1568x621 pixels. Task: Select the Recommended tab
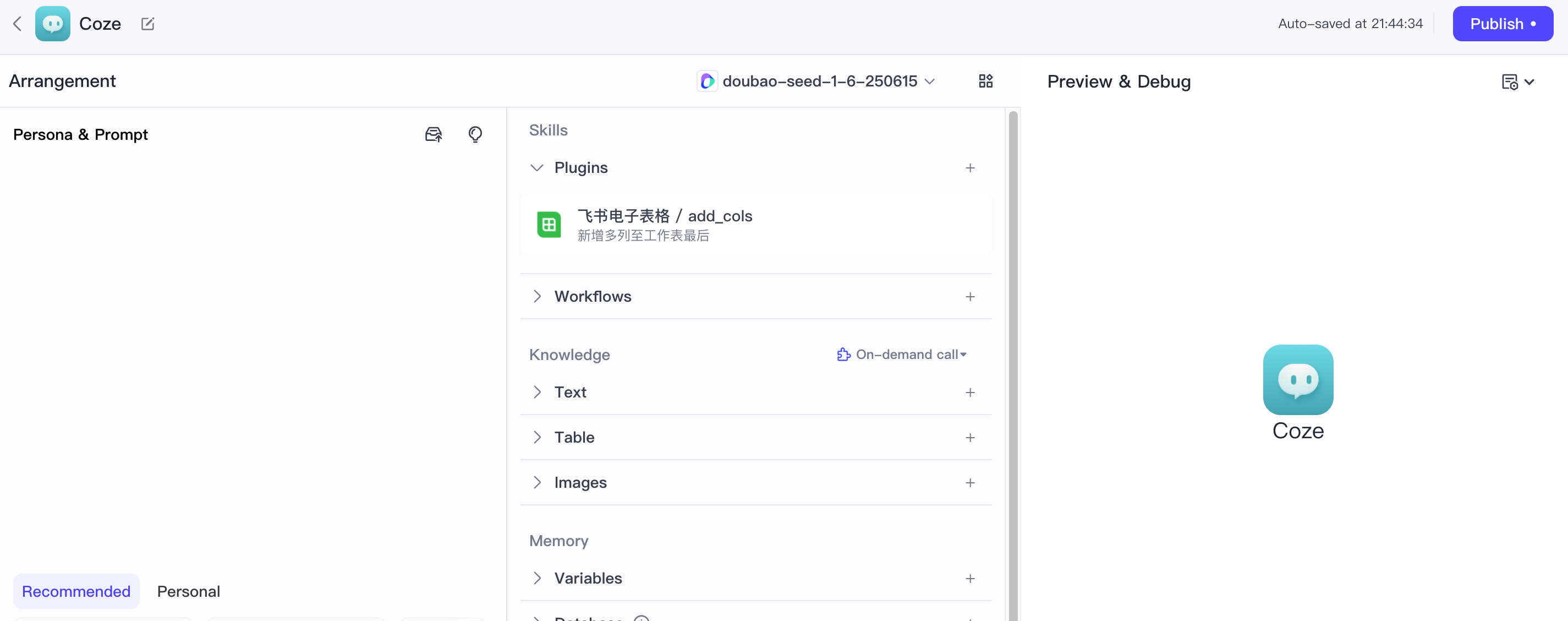click(x=76, y=591)
